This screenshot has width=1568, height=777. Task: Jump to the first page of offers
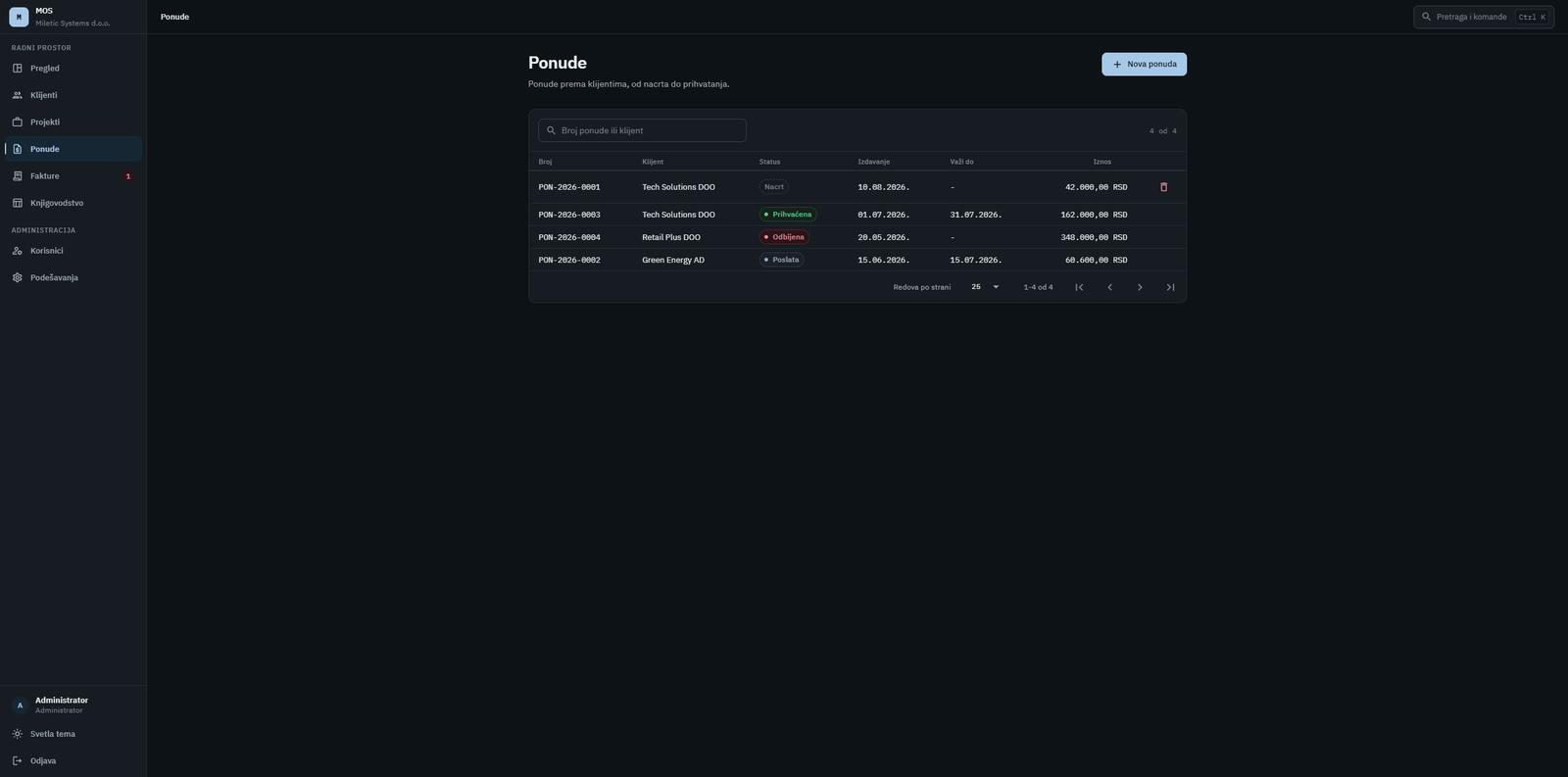1079,287
